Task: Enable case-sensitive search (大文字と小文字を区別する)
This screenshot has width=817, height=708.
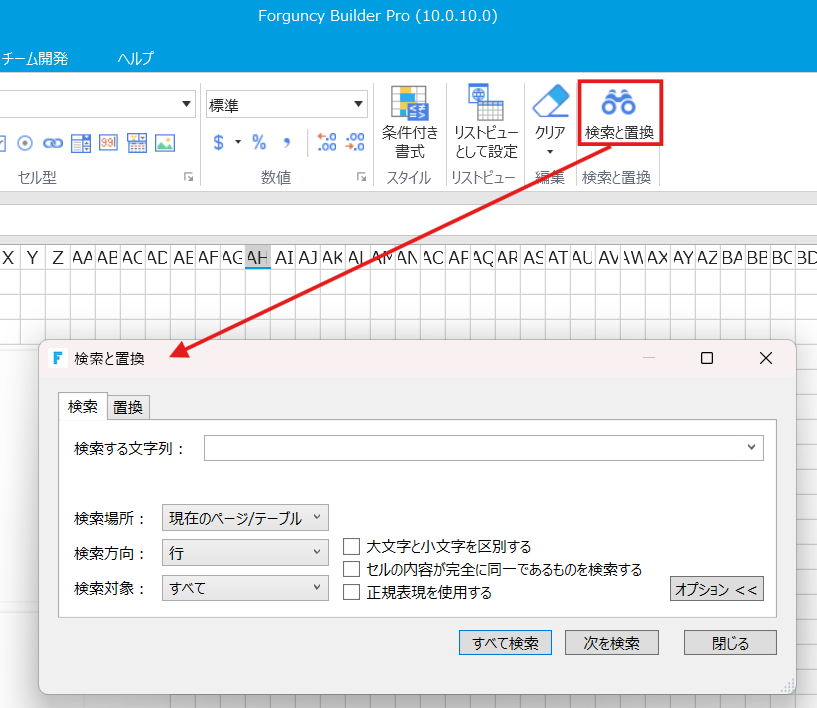Action: (352, 546)
